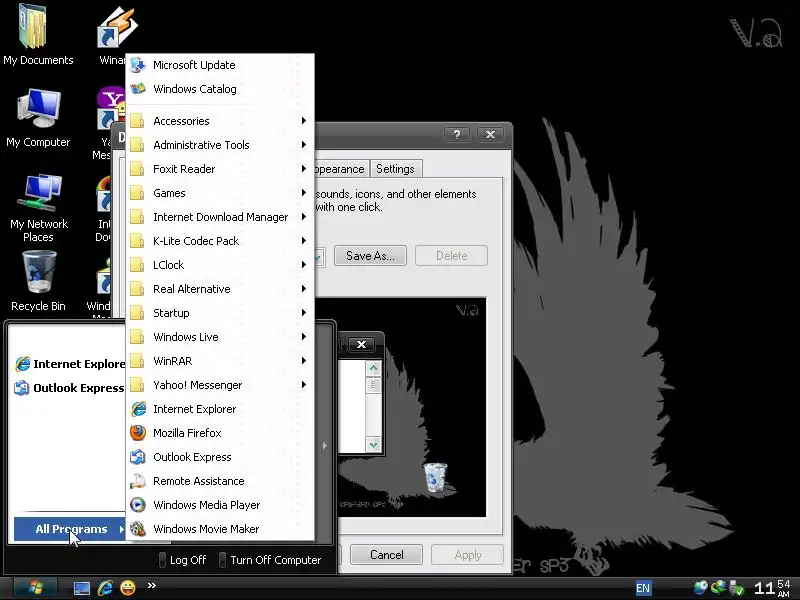This screenshot has width=800, height=600.
Task: Click the EN language indicator
Action: (643, 588)
